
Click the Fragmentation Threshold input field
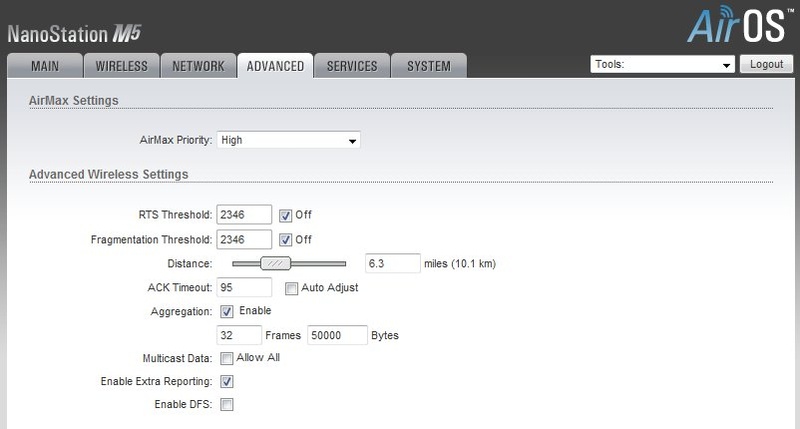click(244, 239)
